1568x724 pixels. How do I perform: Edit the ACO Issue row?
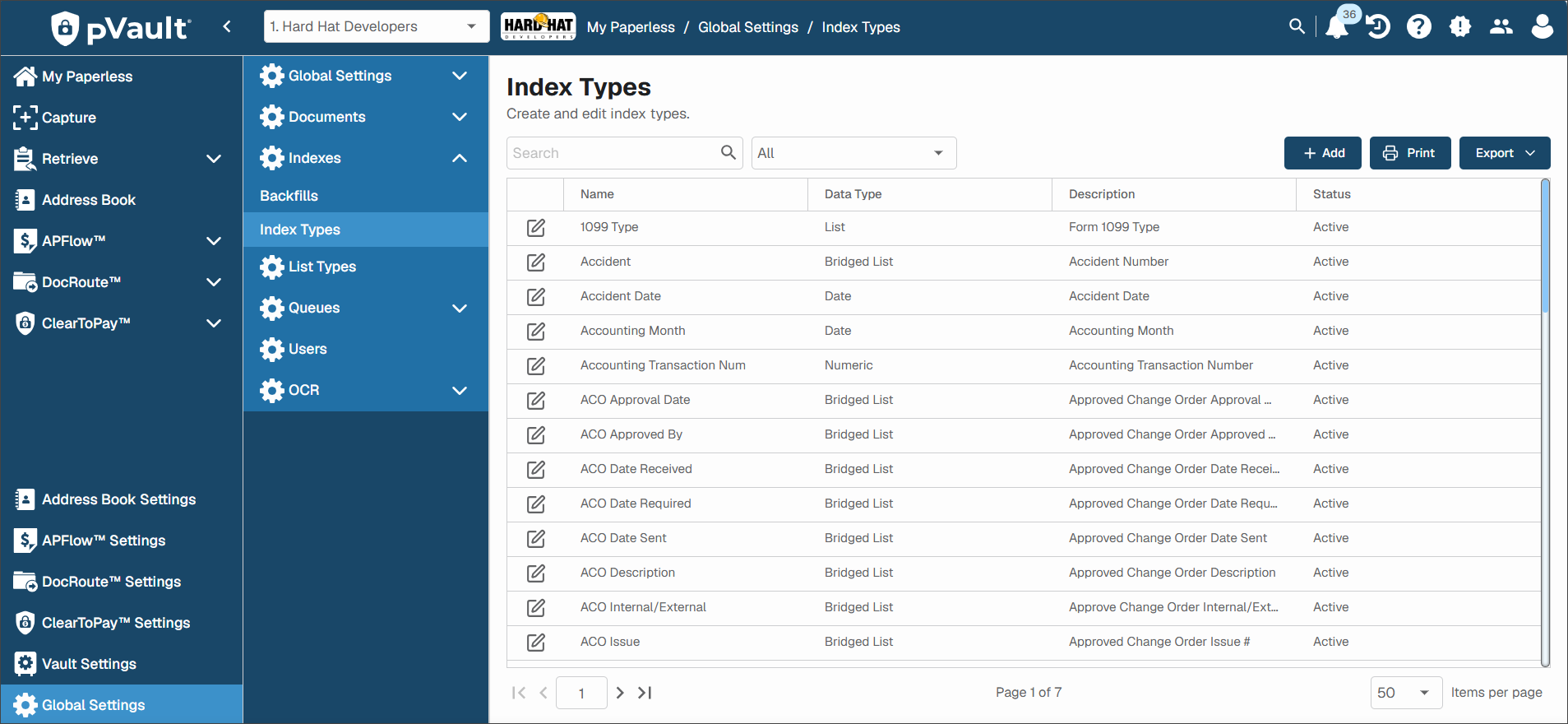536,643
